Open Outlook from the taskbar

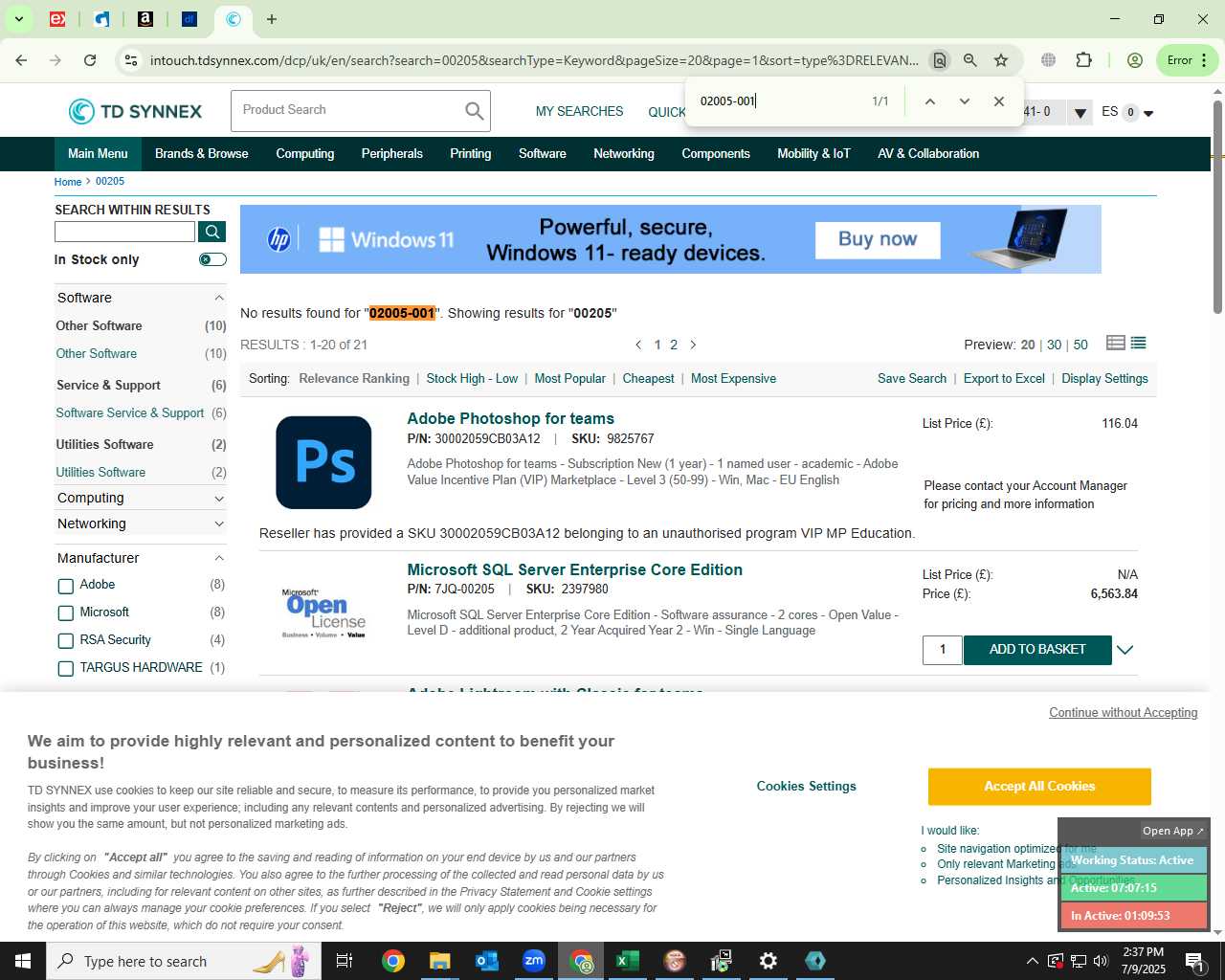[486, 961]
